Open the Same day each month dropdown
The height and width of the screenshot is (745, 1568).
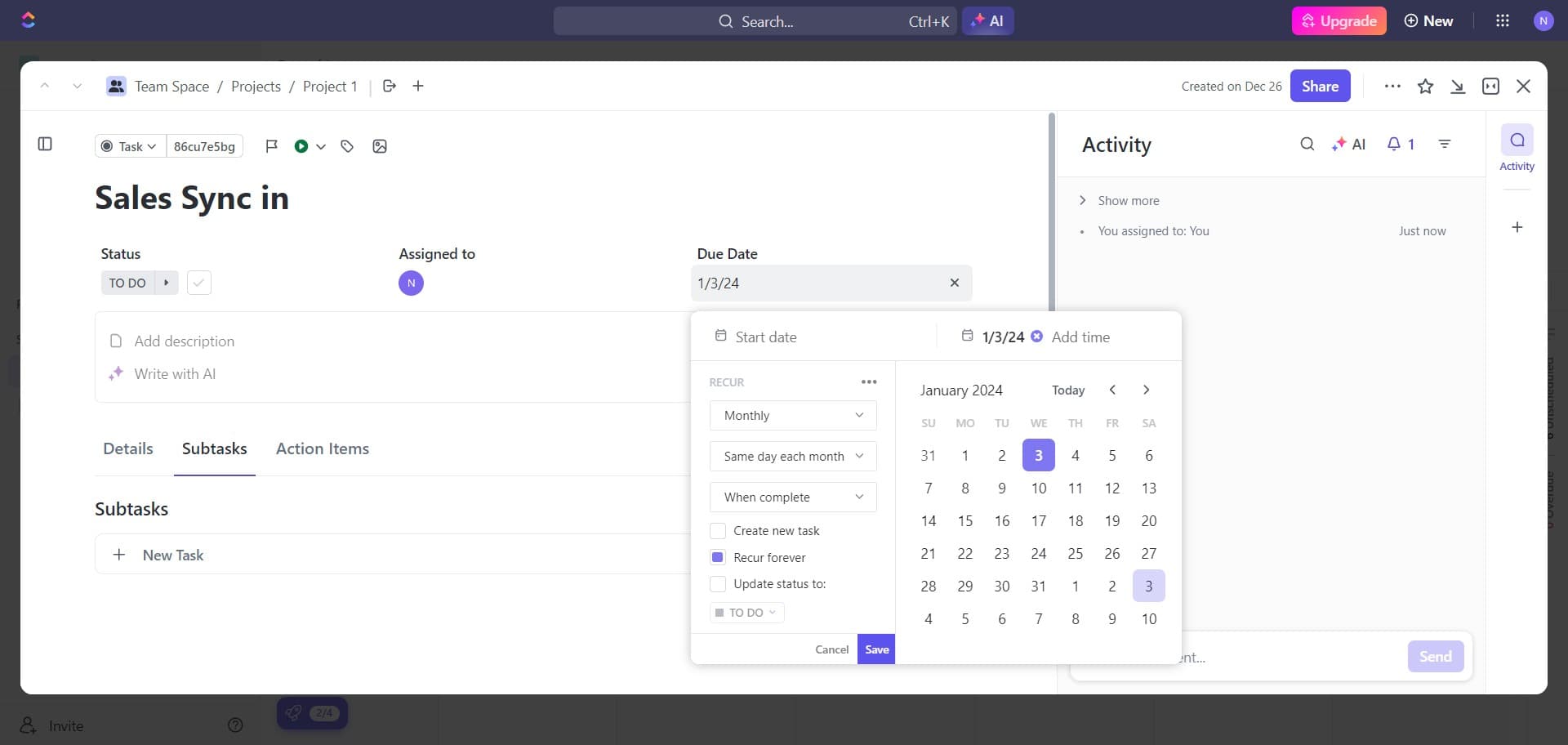coord(792,456)
